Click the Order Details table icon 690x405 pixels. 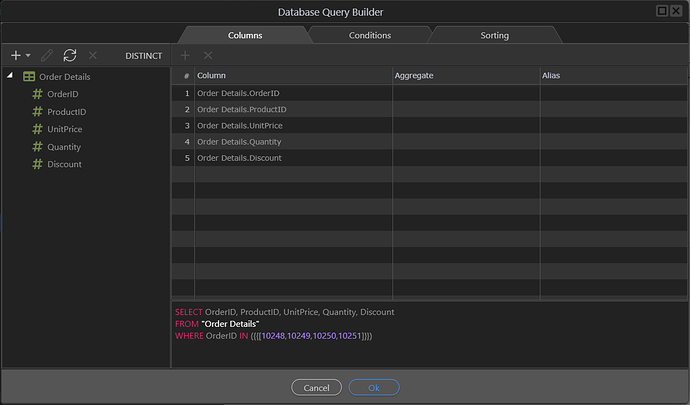point(29,77)
